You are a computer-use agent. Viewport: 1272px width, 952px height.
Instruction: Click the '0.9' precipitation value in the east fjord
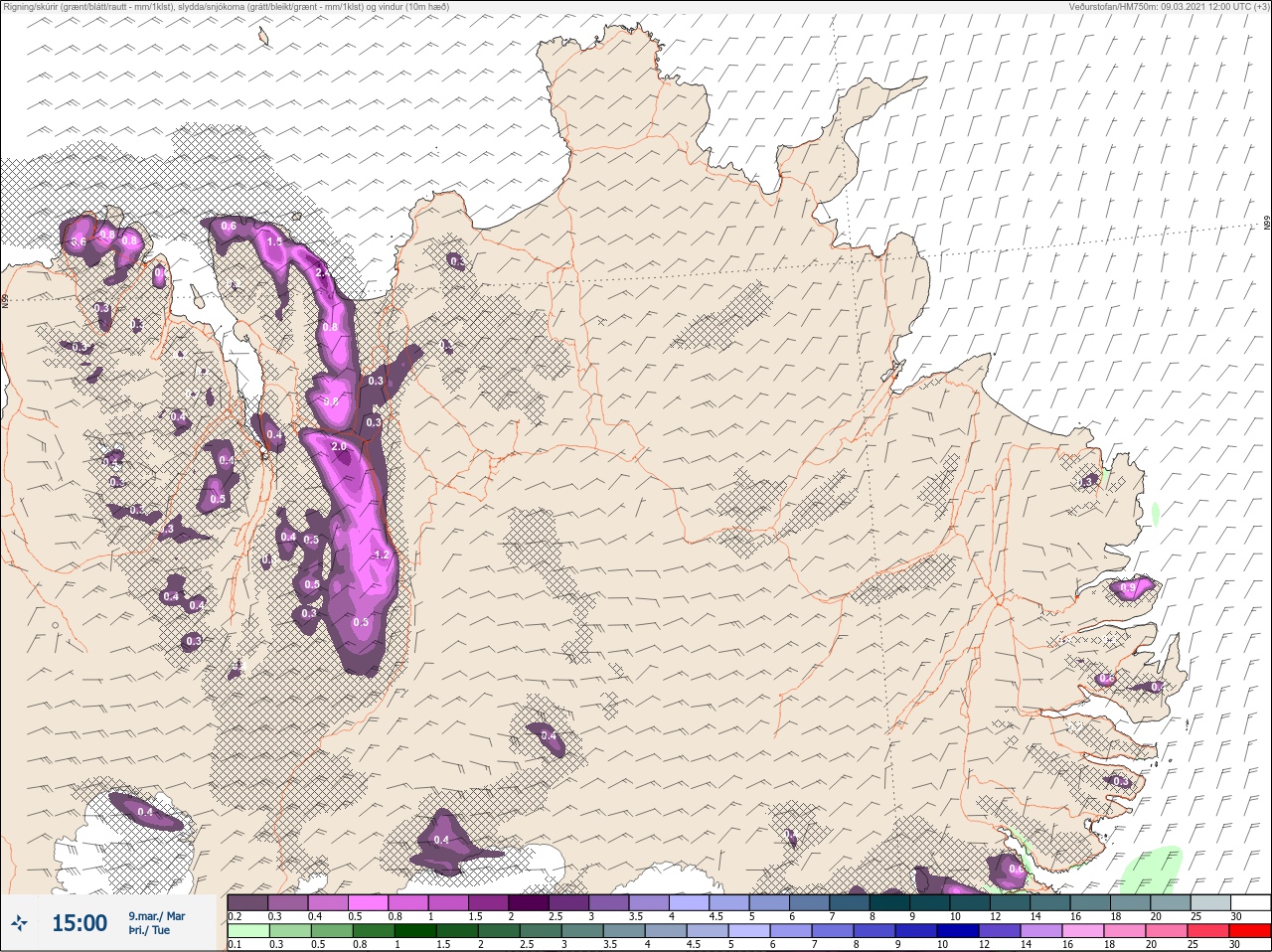1128,588
